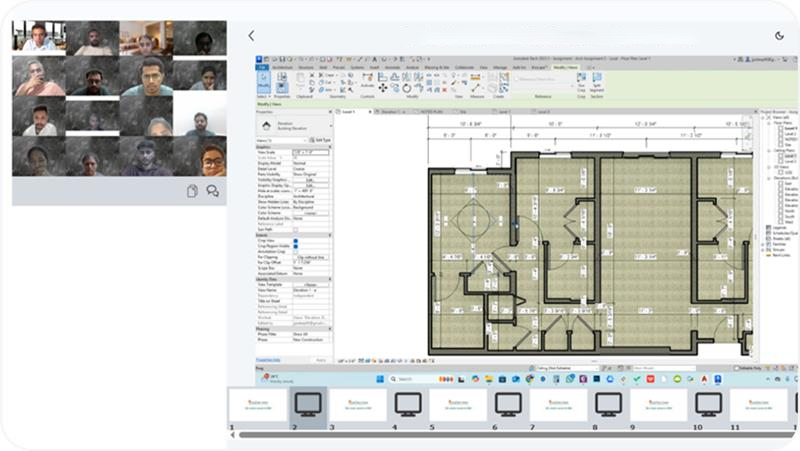The image size is (800, 451).
Task: Click the copy document icon under participants
Action: 192,191
